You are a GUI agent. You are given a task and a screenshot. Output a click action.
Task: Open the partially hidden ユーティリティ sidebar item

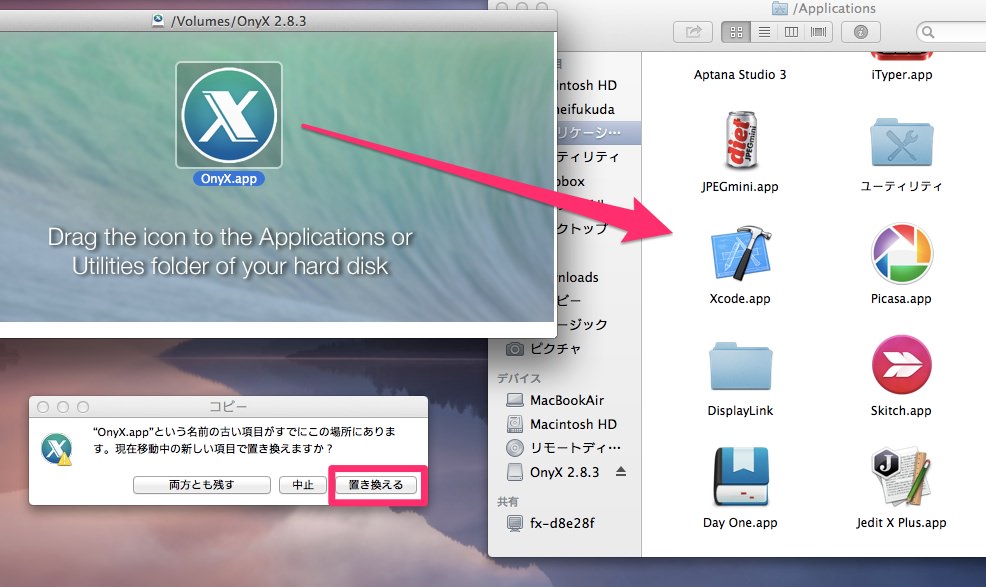point(589,157)
